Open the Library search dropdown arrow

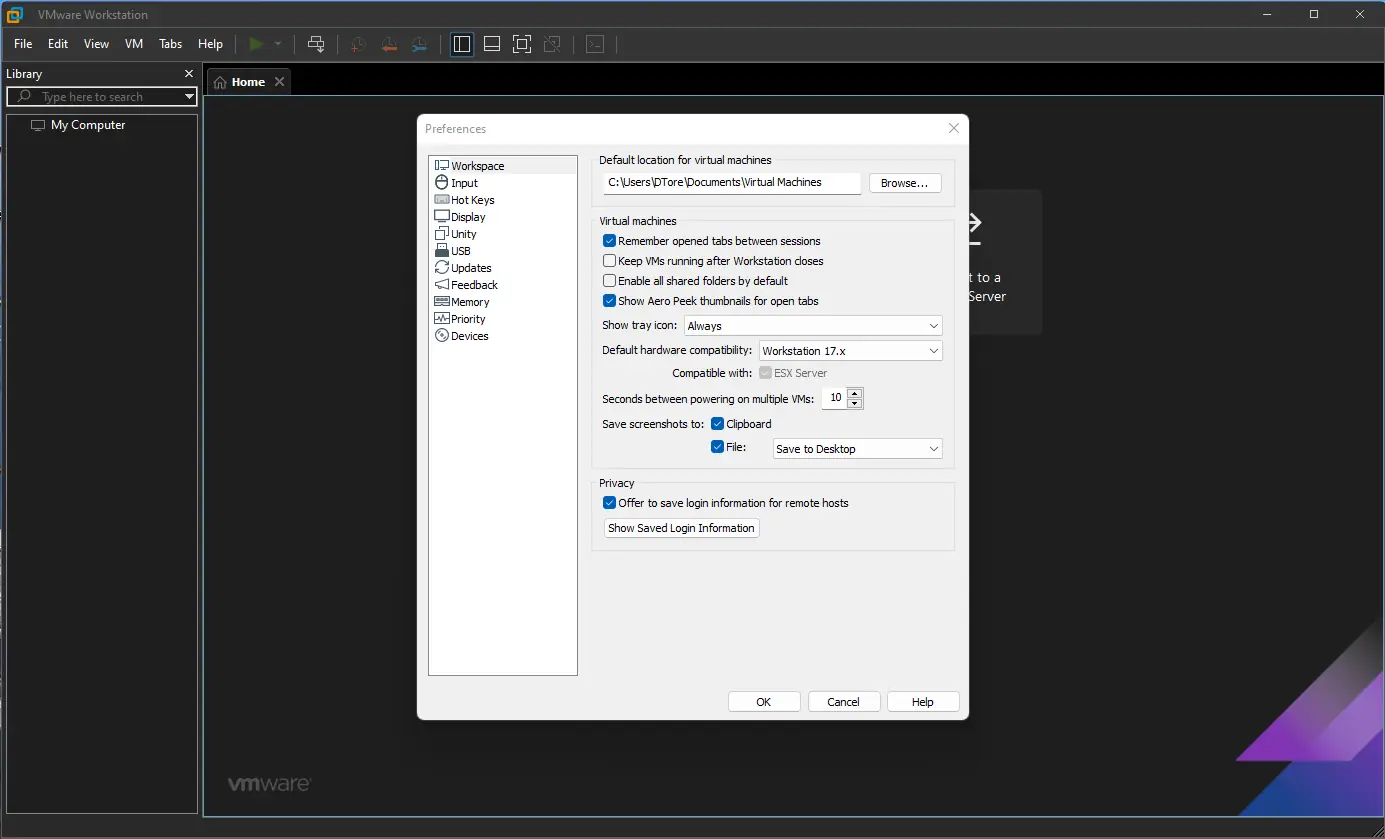[x=189, y=97]
